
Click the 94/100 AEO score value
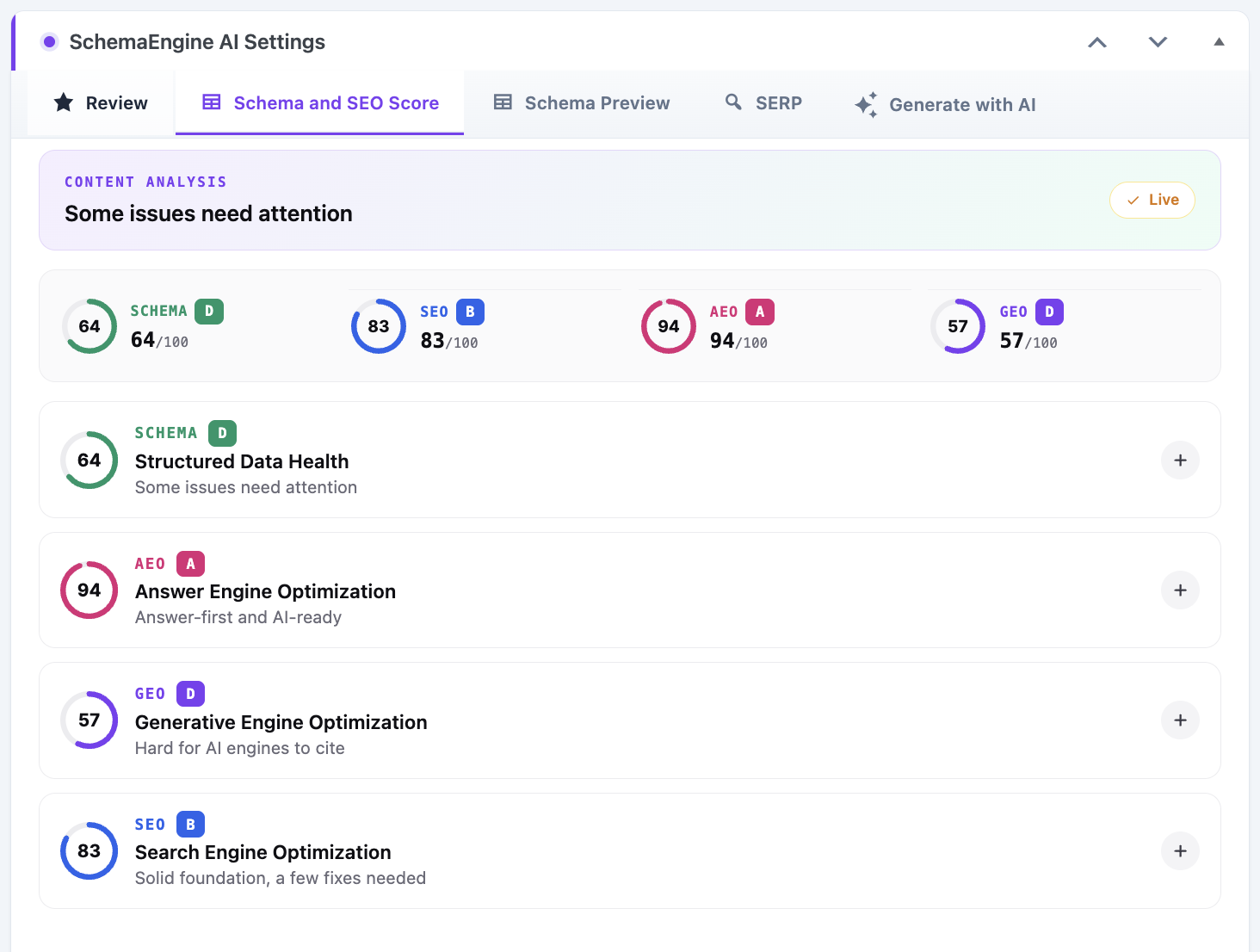(x=738, y=342)
